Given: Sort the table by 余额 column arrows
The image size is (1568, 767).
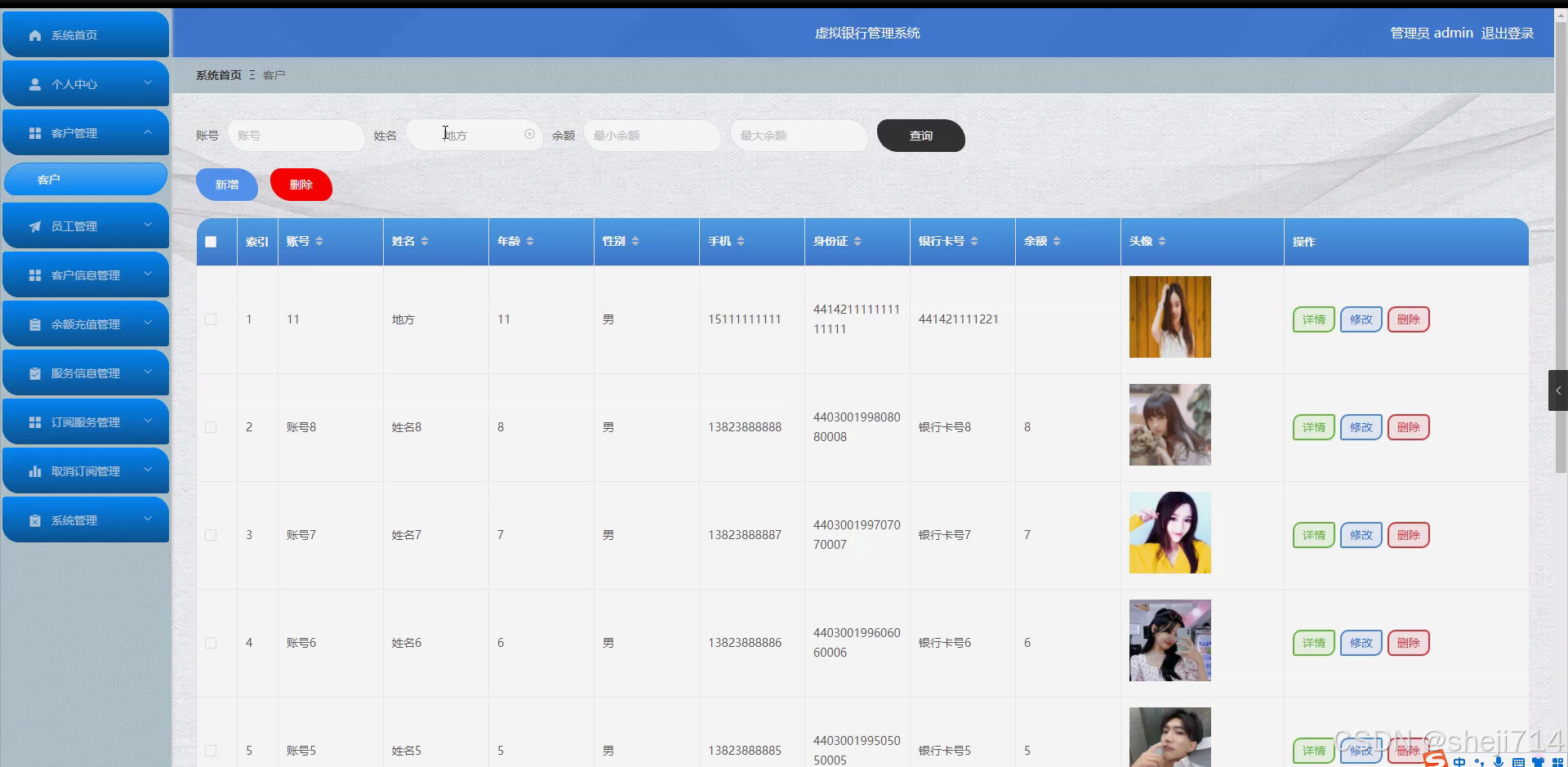Looking at the screenshot, I should 1057,241.
